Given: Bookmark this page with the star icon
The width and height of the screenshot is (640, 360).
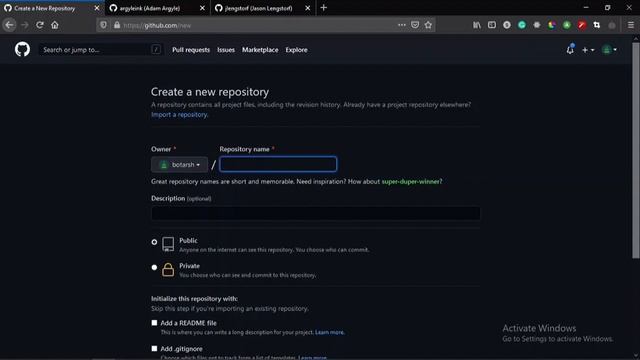Looking at the screenshot, I should (x=428, y=25).
